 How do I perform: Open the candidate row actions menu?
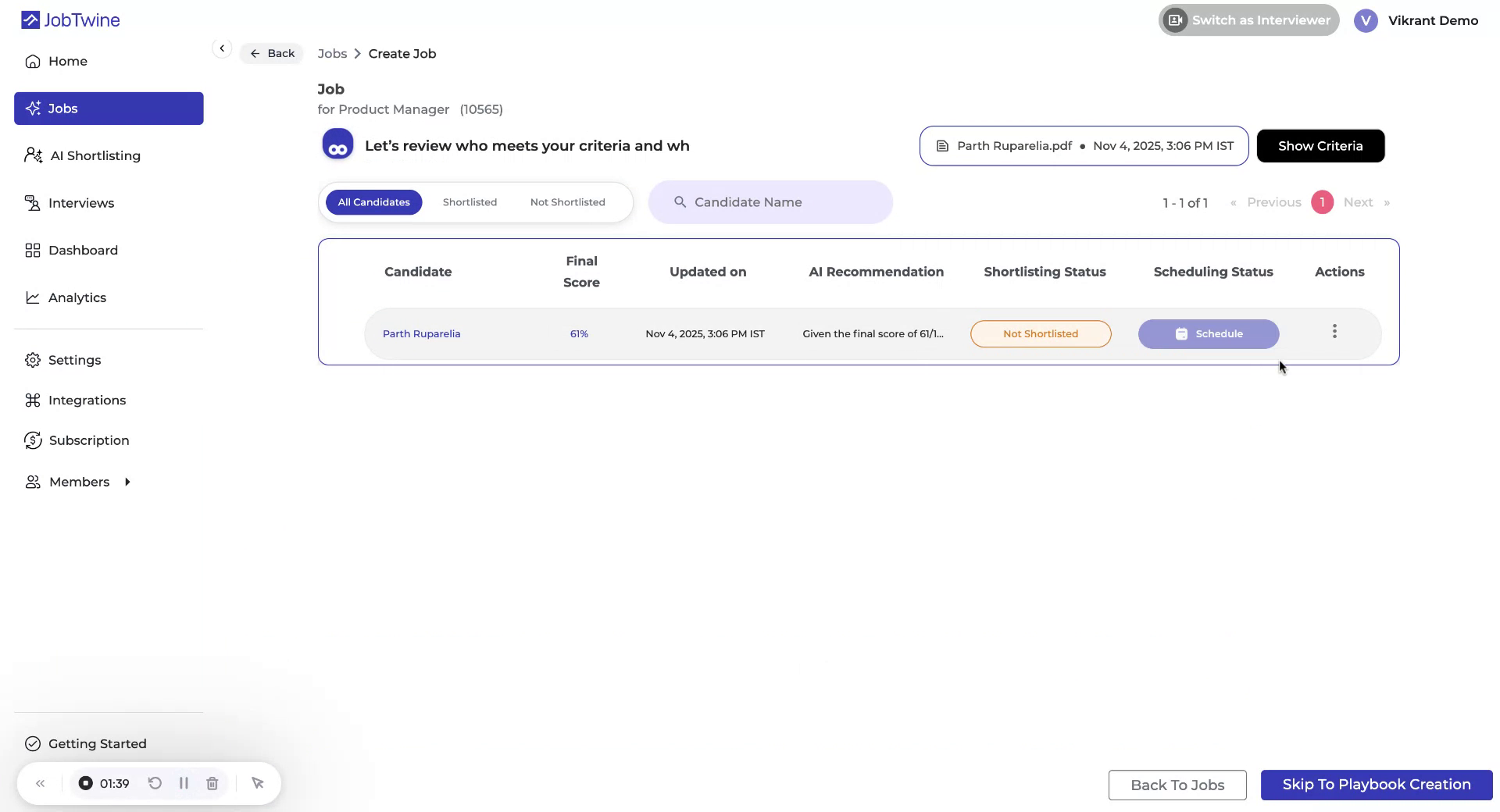pos(1334,331)
